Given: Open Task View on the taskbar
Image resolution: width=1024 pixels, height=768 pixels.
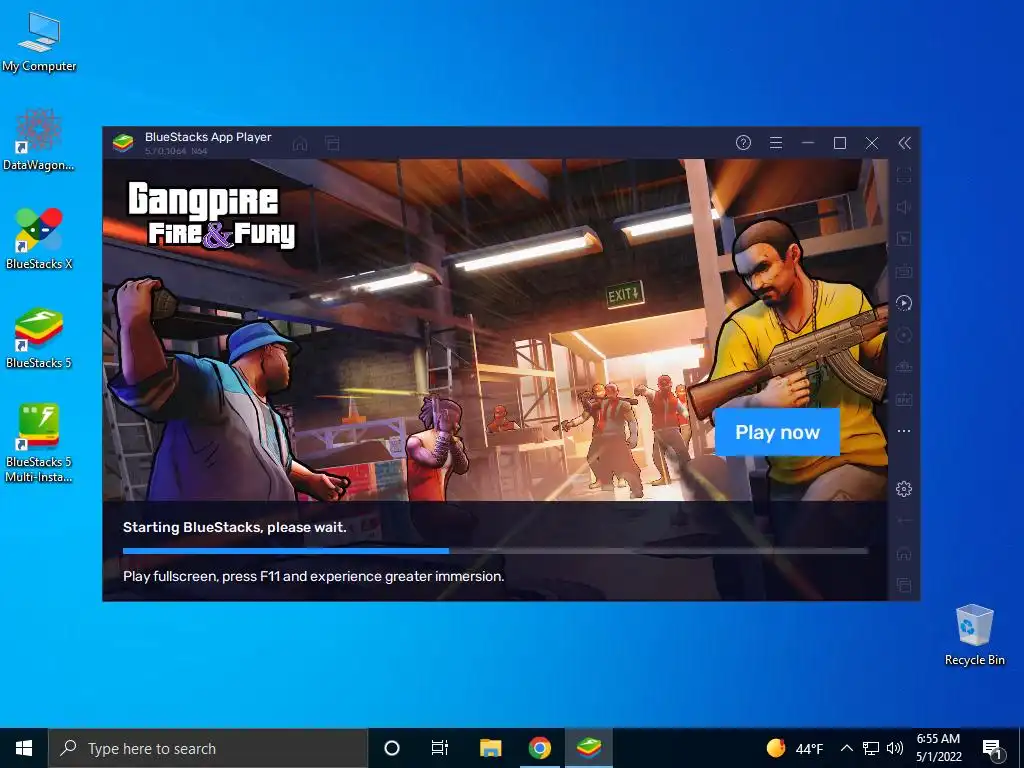Looking at the screenshot, I should 440,748.
